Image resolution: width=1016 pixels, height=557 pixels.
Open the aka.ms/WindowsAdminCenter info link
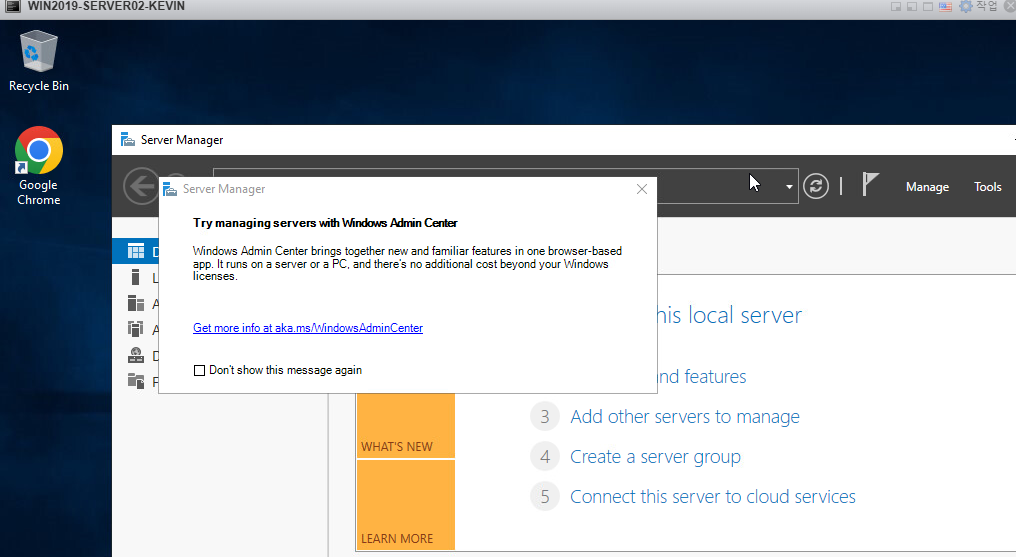tap(308, 328)
